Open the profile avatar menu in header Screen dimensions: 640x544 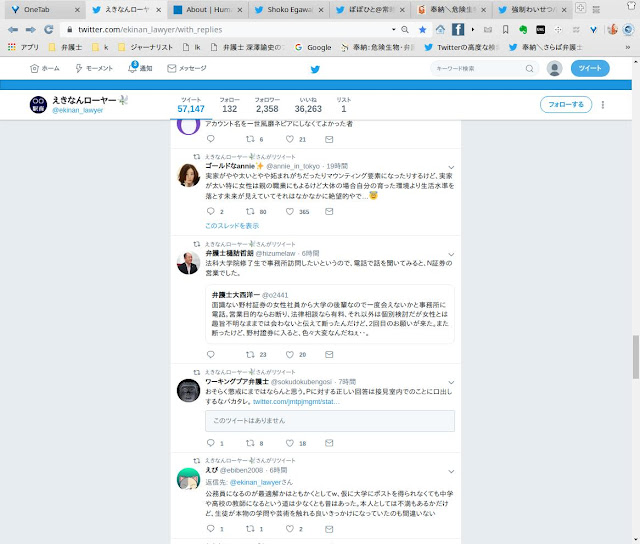pyautogui.click(x=554, y=68)
